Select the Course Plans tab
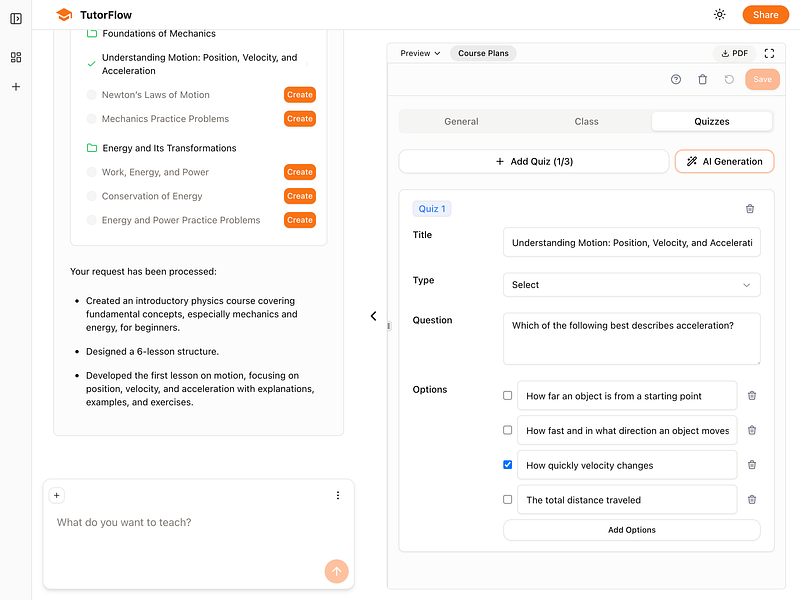800x600 pixels. [x=483, y=53]
